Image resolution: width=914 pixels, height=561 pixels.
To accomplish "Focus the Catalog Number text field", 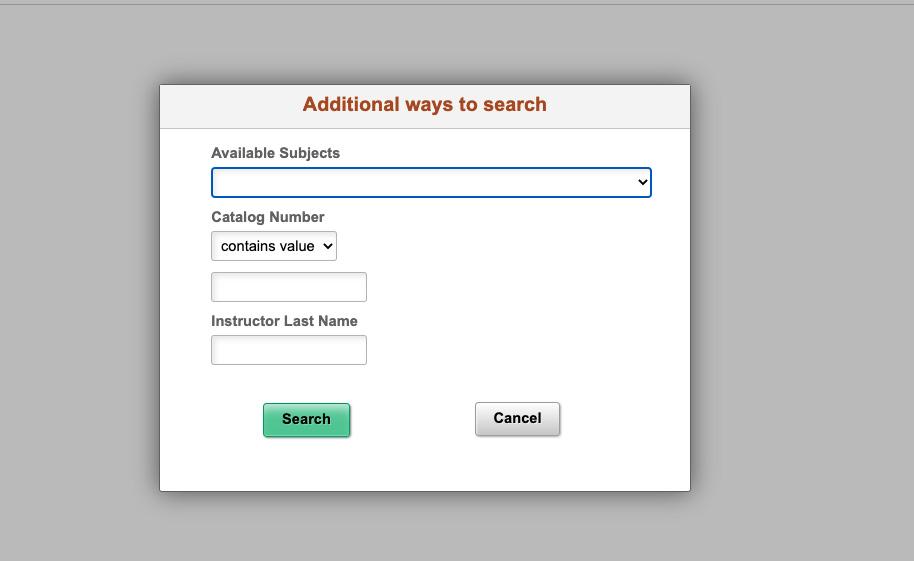I will tap(289, 287).
